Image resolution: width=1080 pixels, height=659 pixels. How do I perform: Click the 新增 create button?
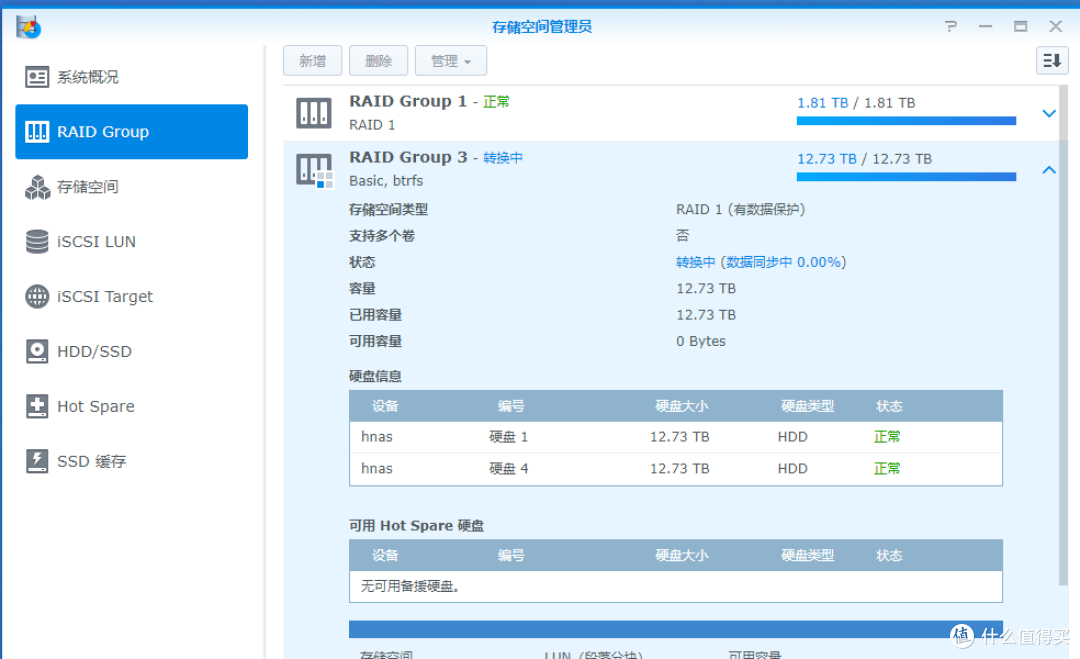(x=312, y=60)
